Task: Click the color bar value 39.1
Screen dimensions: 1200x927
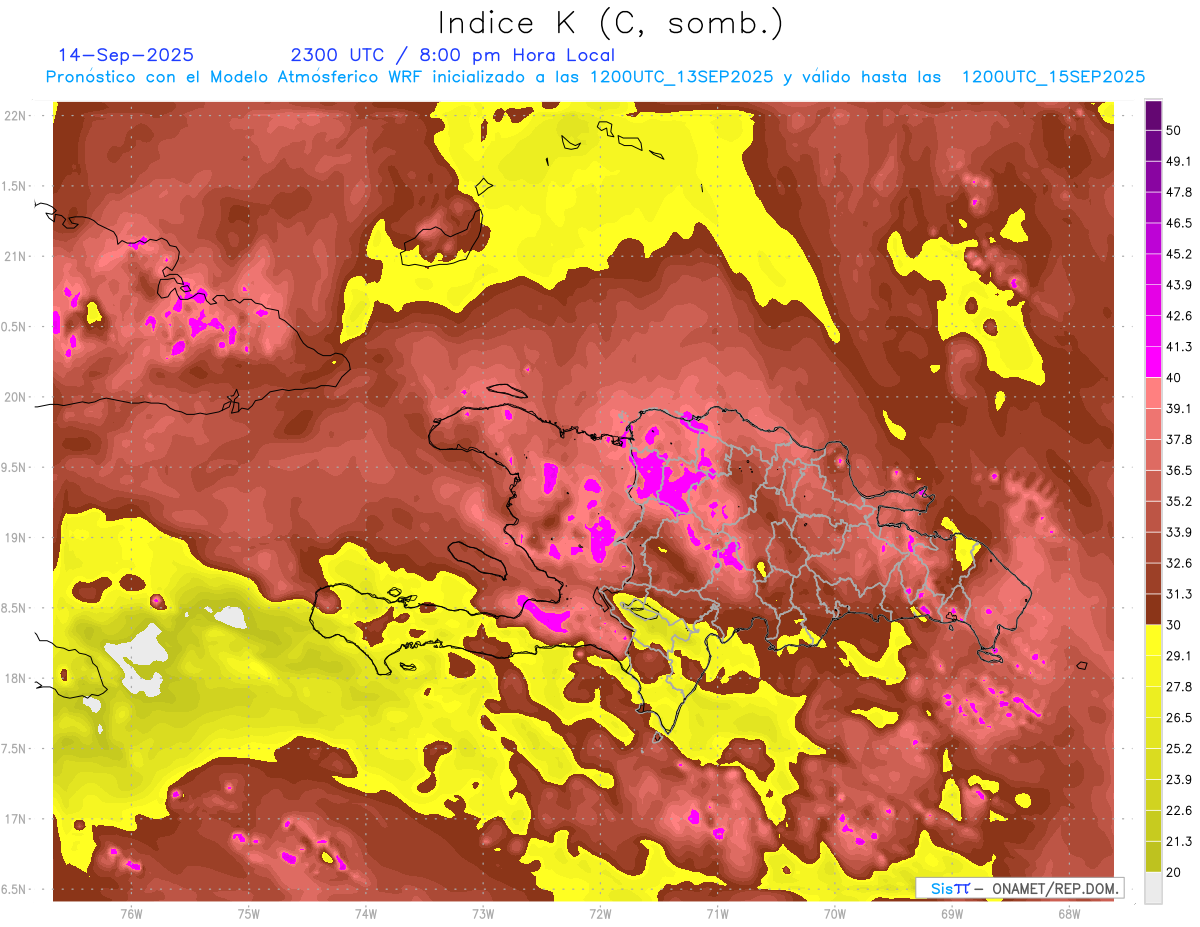Action: pos(1178,409)
